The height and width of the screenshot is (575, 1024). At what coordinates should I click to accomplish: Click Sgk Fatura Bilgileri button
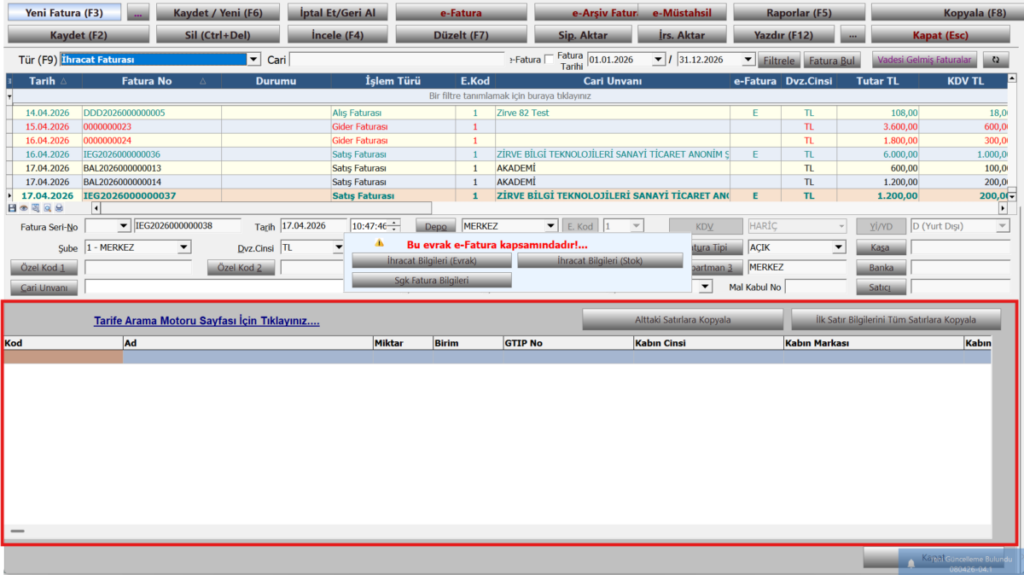click(432, 280)
